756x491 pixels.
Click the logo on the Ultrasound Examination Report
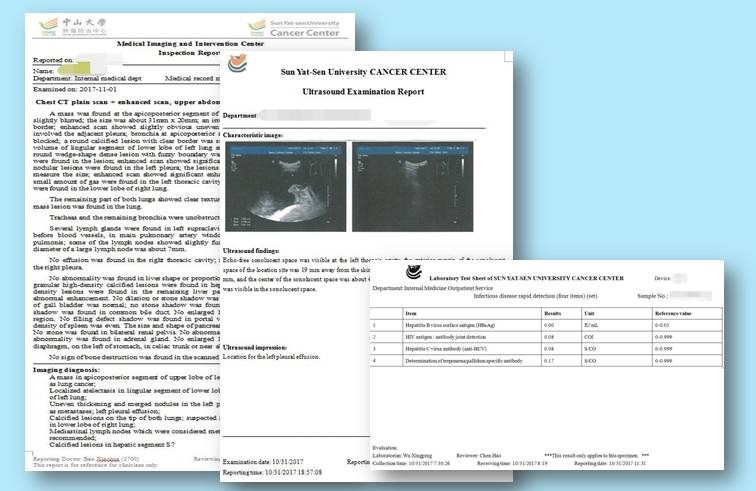point(237,63)
